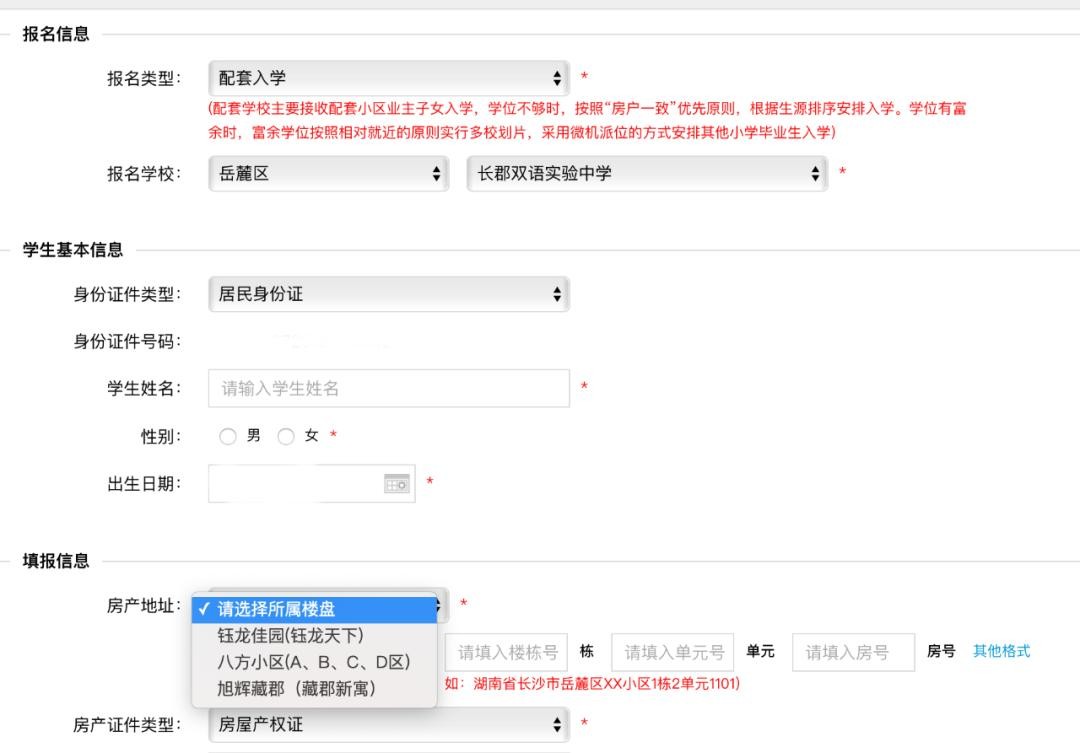Click the 请填入楼栋号 input box

point(507,652)
